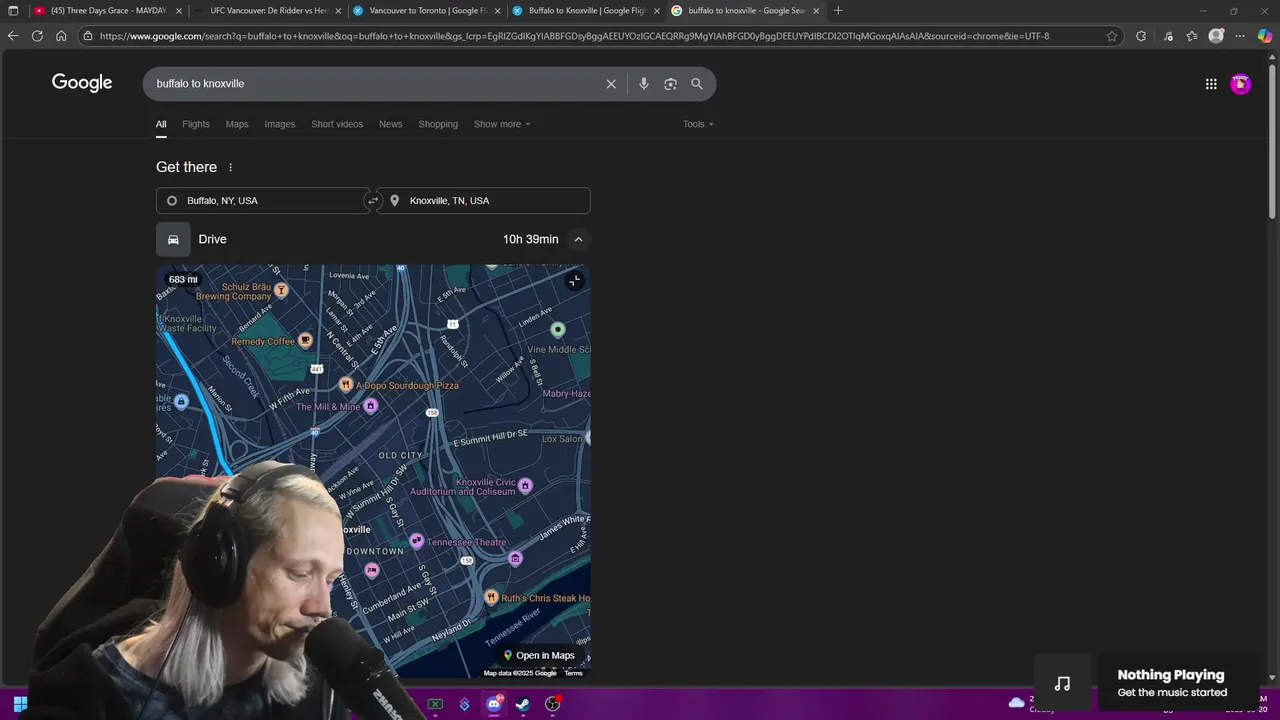The width and height of the screenshot is (1280, 720).
Task: Close the Three Days Grace tab
Action: point(179,11)
